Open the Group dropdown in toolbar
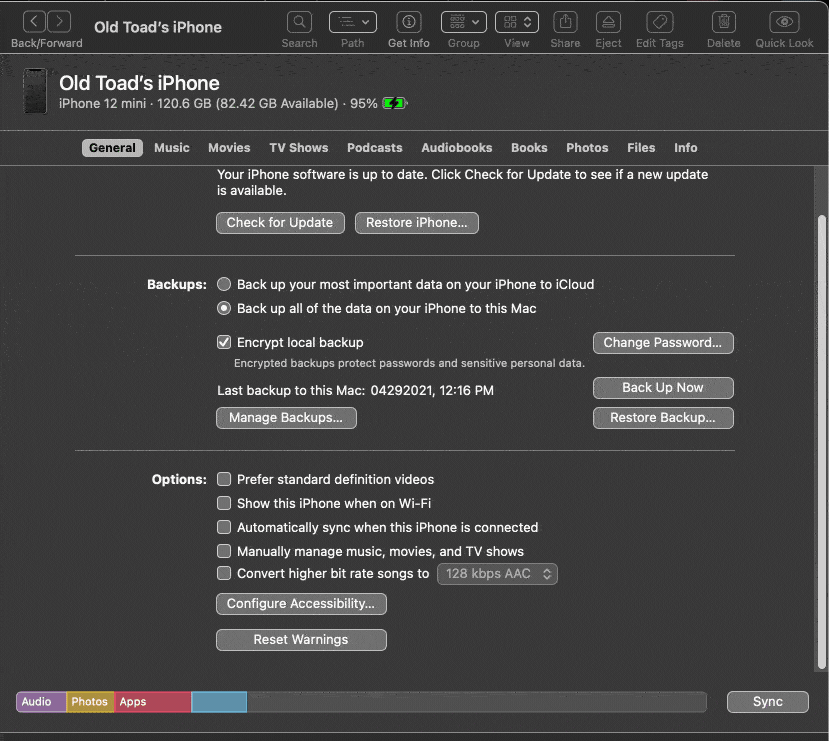The width and height of the screenshot is (829, 741). coord(464,22)
